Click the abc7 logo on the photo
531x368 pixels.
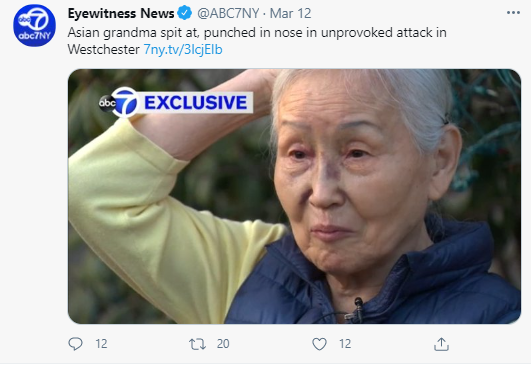(x=119, y=102)
